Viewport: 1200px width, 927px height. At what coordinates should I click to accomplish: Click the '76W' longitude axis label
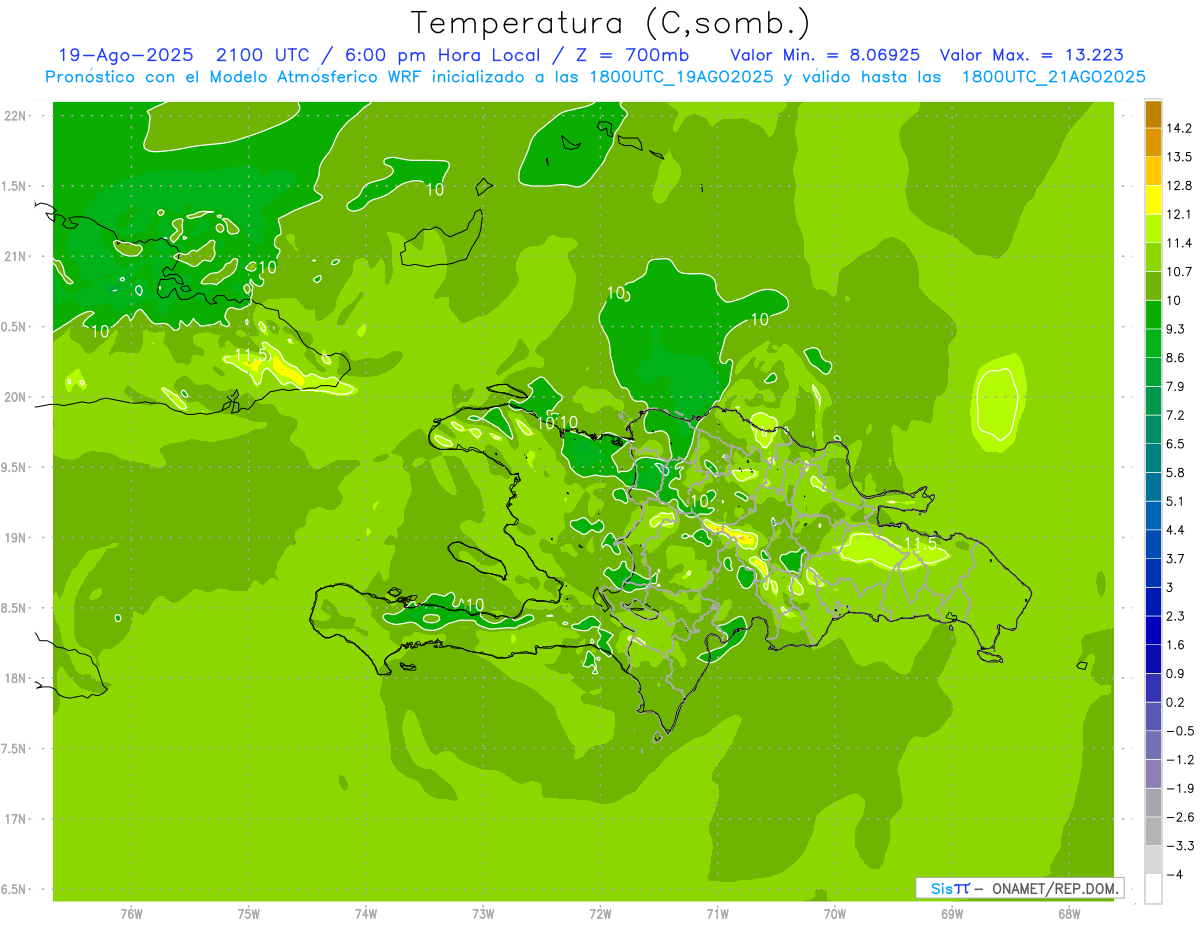click(131, 914)
